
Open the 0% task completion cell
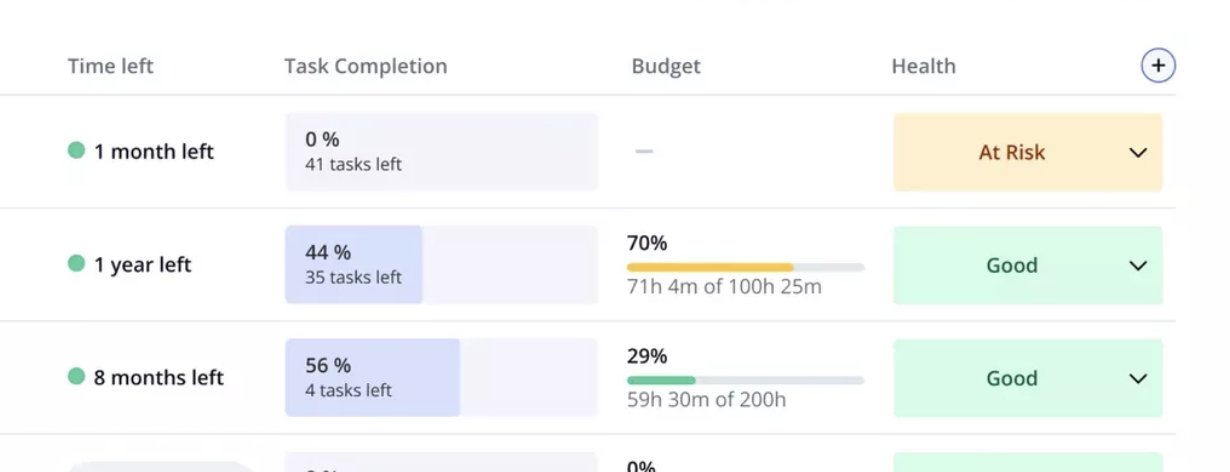click(x=441, y=151)
